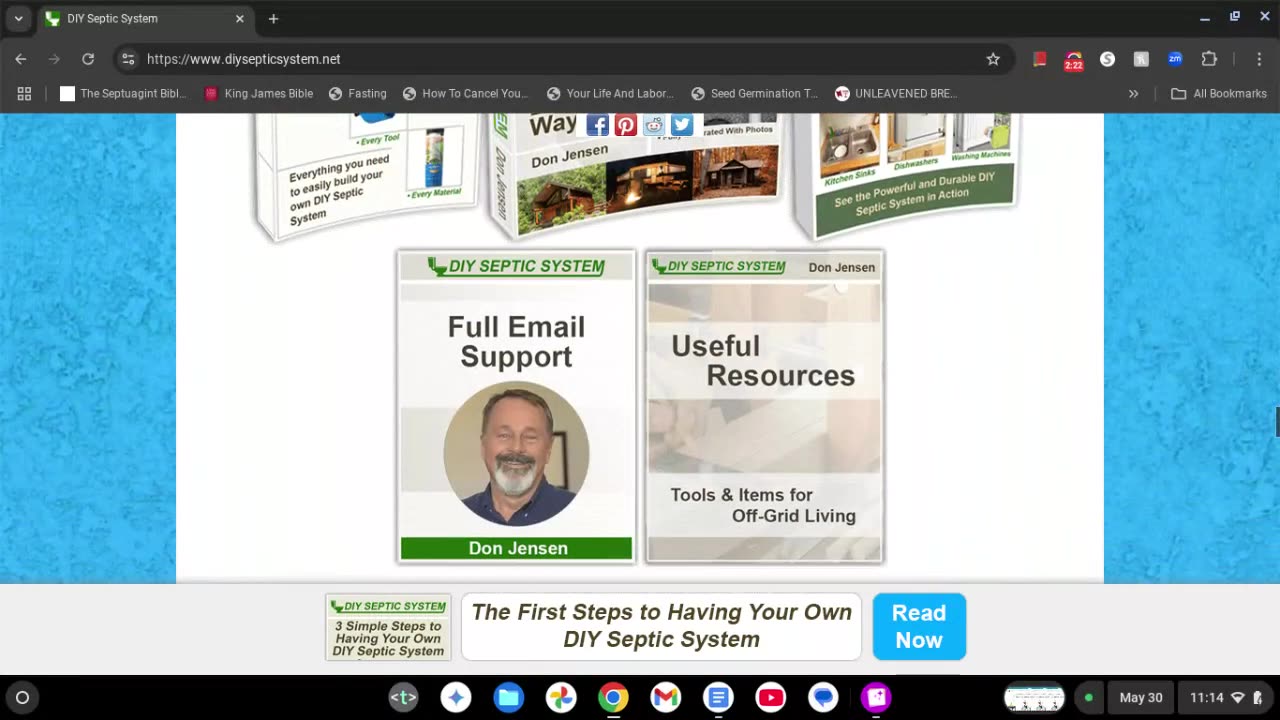This screenshot has height=720, width=1280.
Task: Open ChromeOS launcher circle
Action: click(x=22, y=697)
